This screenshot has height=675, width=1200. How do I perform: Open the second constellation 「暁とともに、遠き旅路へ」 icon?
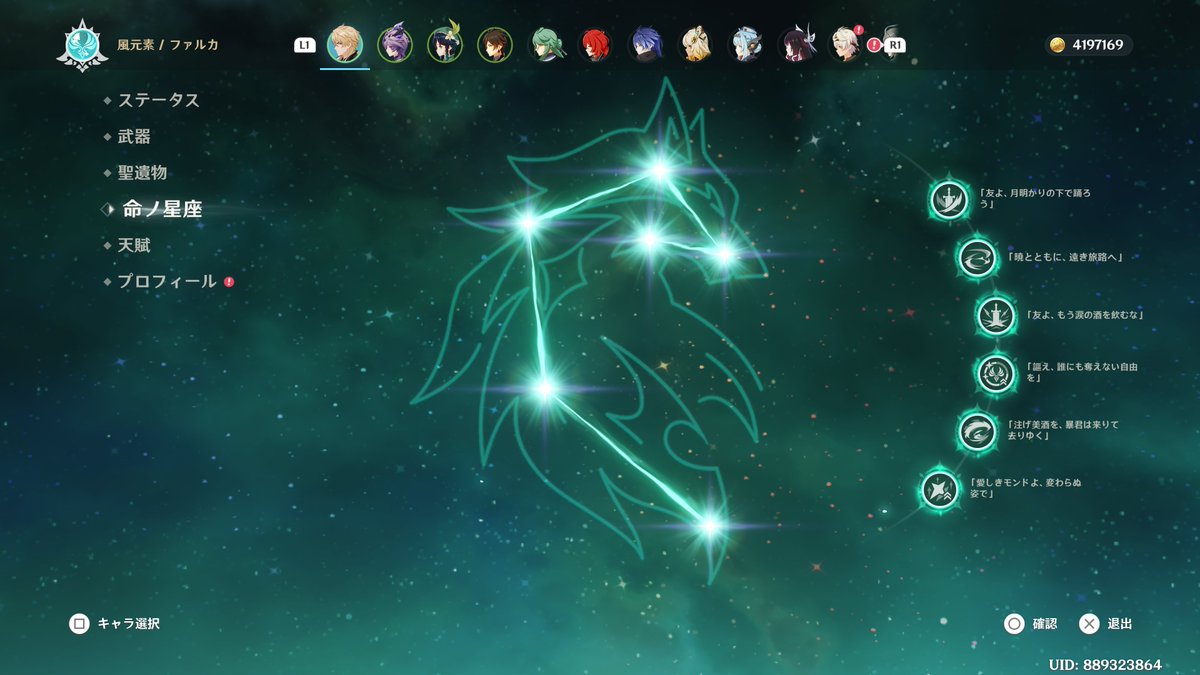(x=975, y=258)
